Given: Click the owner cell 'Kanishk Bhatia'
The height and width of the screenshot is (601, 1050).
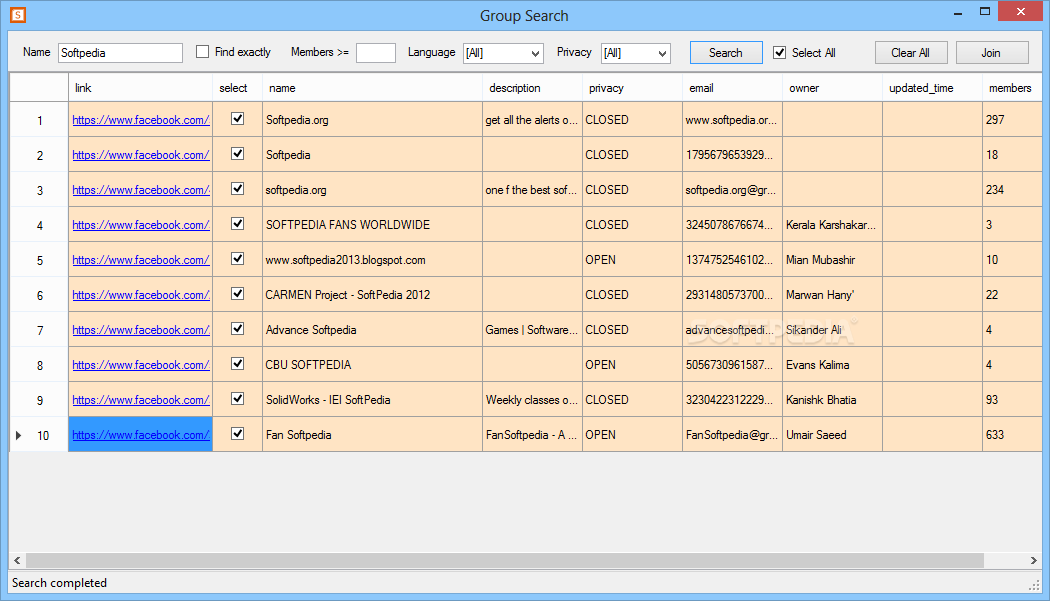Looking at the screenshot, I should [x=832, y=400].
